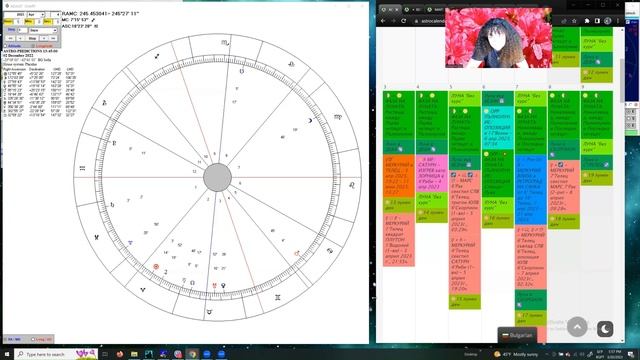Open the browser side panel icon
Screen dimensions: 640x360
pos(597,20)
